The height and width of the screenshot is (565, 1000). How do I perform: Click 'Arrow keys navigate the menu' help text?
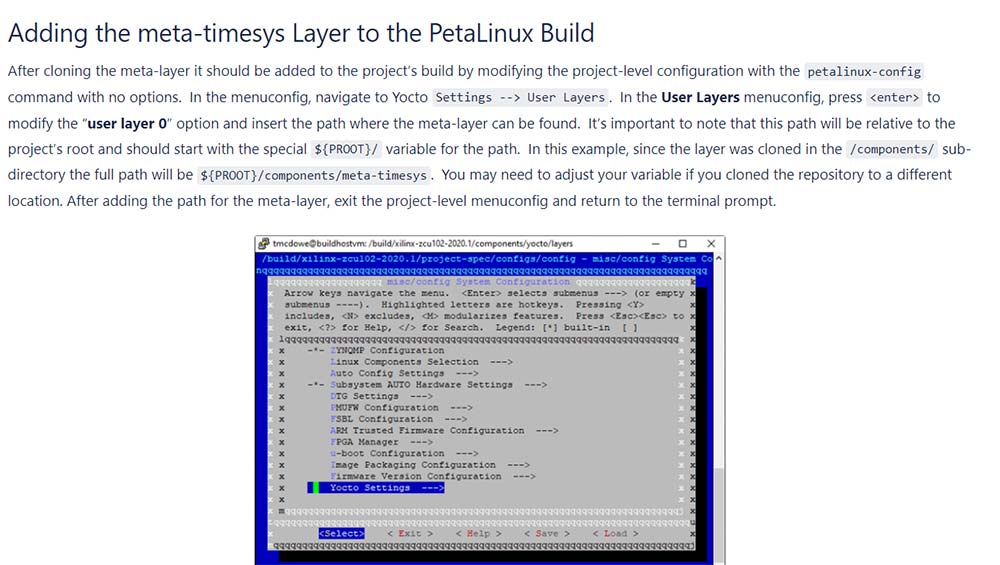click(366, 293)
